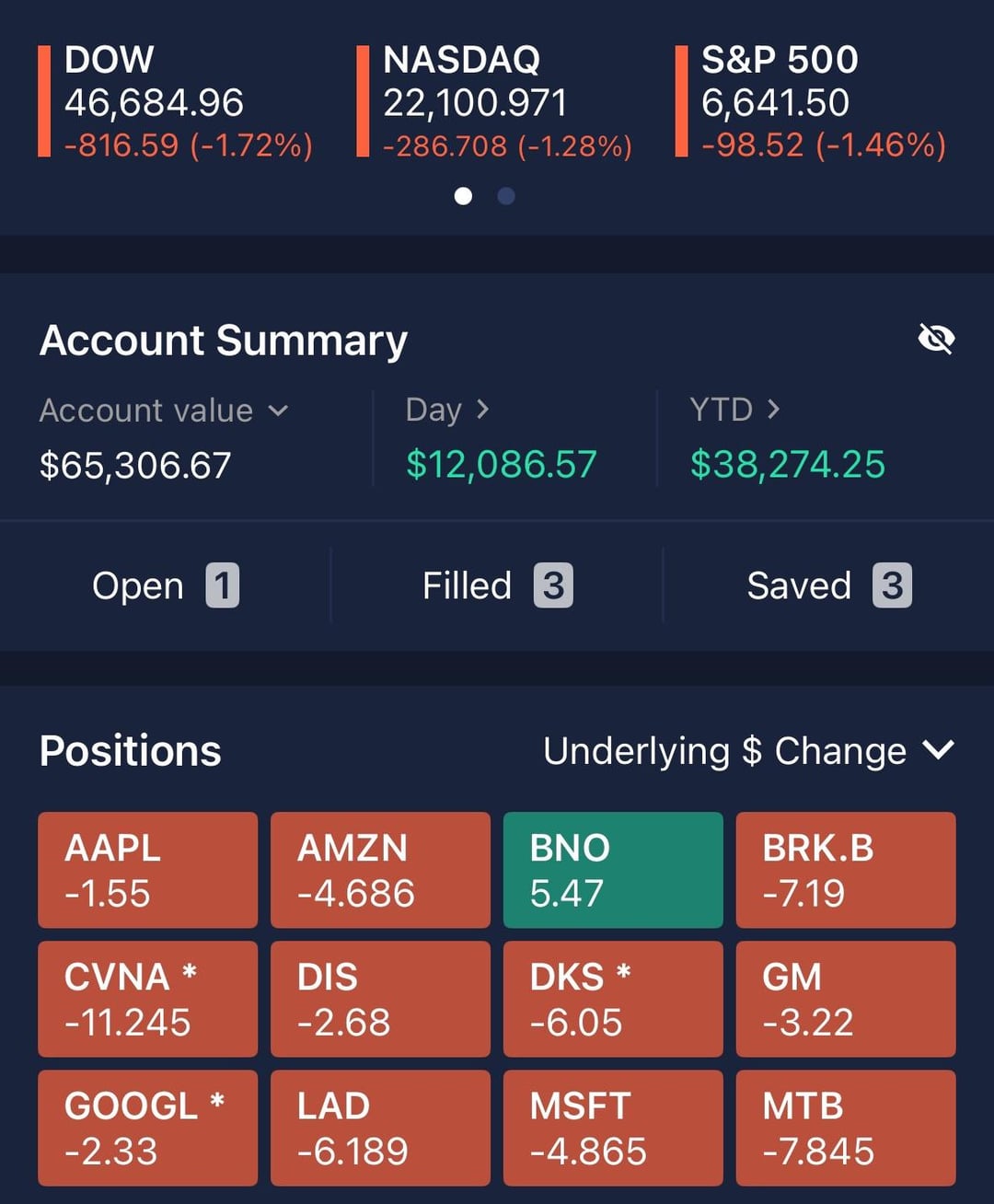
Task: Open the AAPL position tile
Action: coord(147,870)
